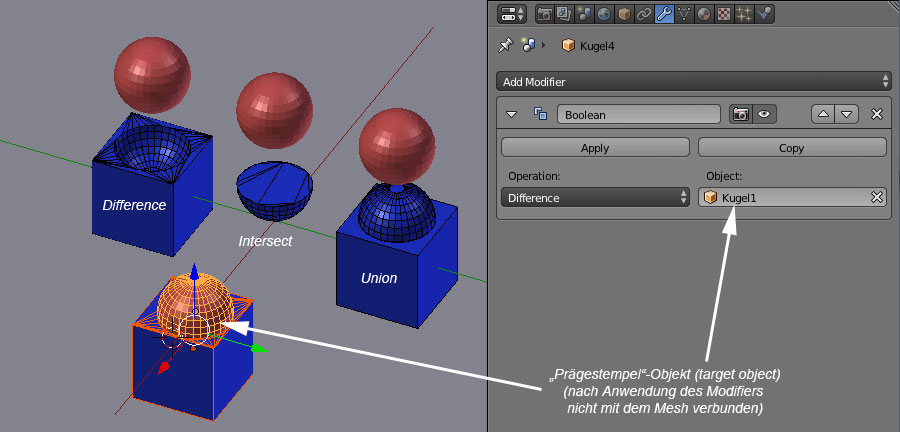Open the Texture checkerboard tab

pyautogui.click(x=723, y=14)
